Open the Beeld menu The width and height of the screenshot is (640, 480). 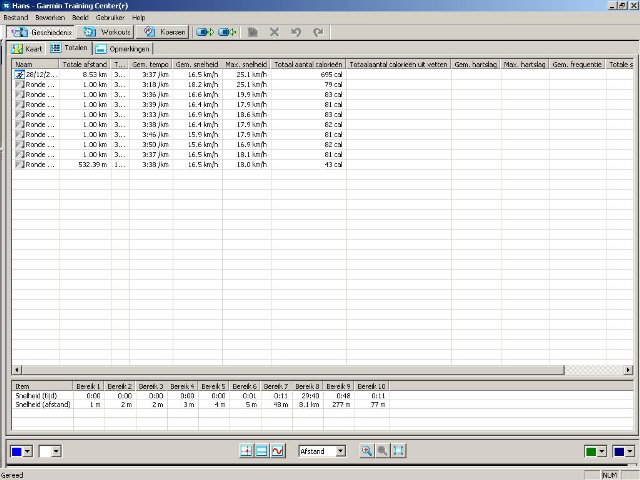click(x=80, y=18)
